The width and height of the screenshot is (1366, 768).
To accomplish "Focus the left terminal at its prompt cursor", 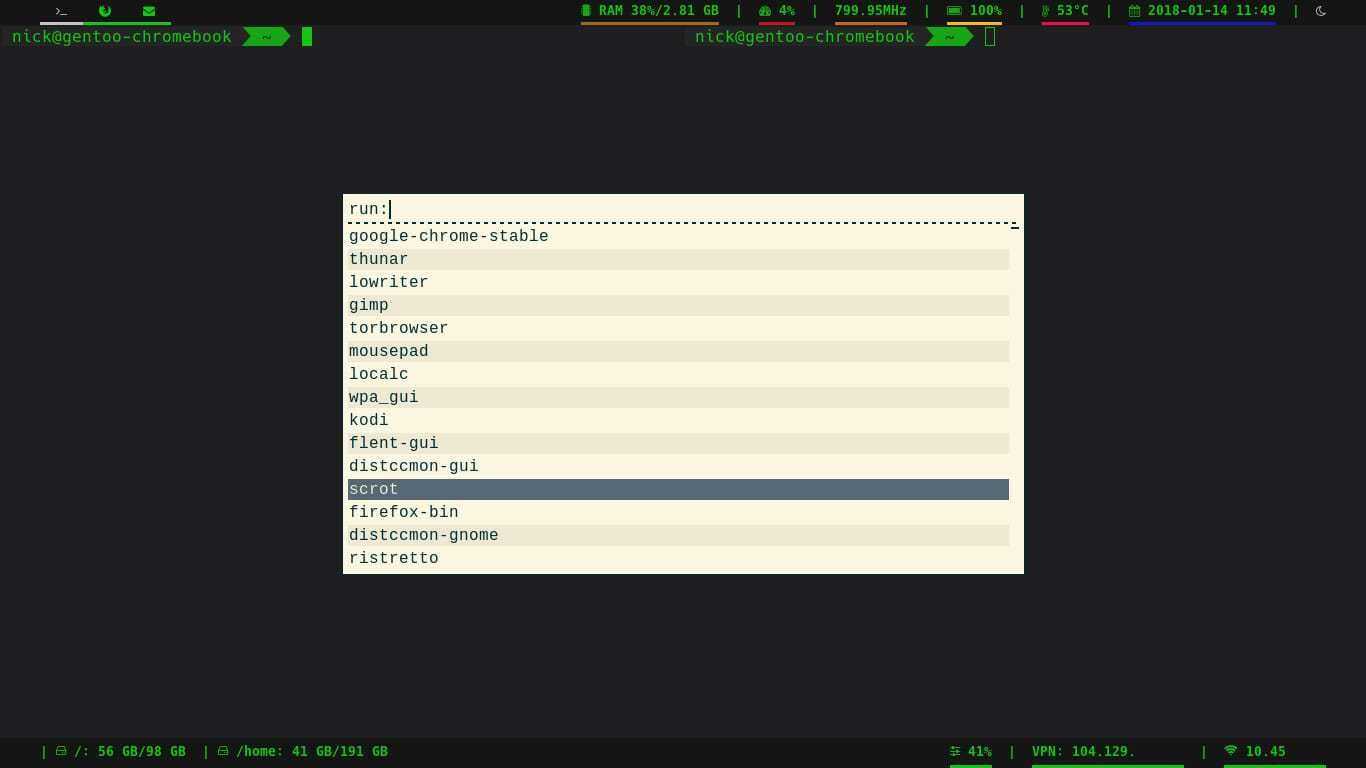I will pos(307,37).
